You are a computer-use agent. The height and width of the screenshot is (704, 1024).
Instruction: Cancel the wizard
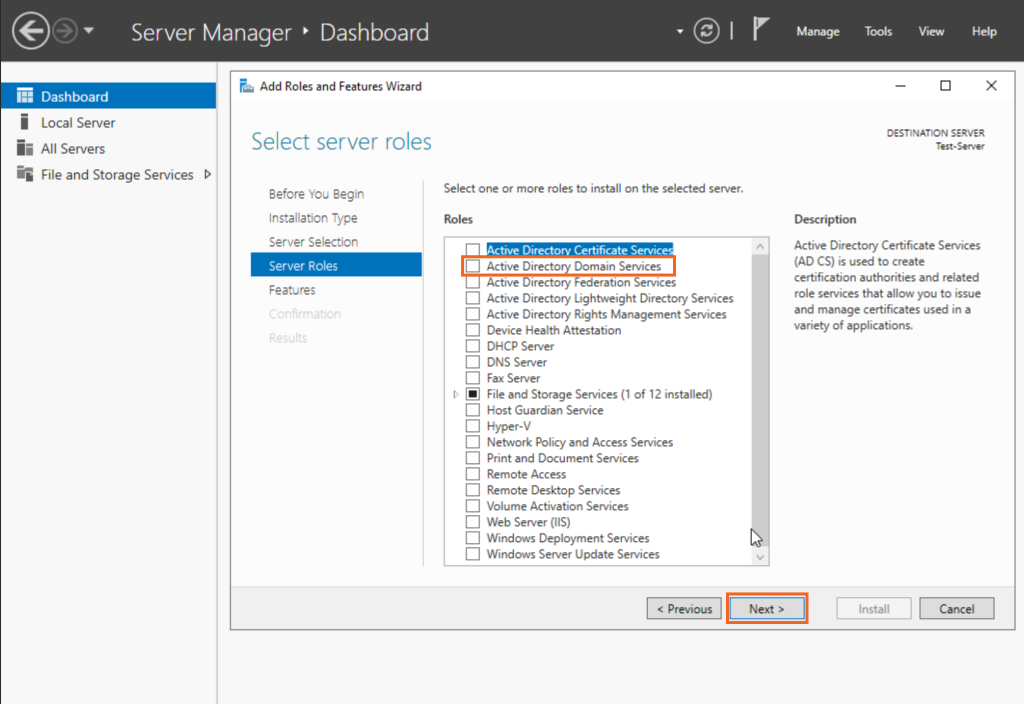[956, 608]
